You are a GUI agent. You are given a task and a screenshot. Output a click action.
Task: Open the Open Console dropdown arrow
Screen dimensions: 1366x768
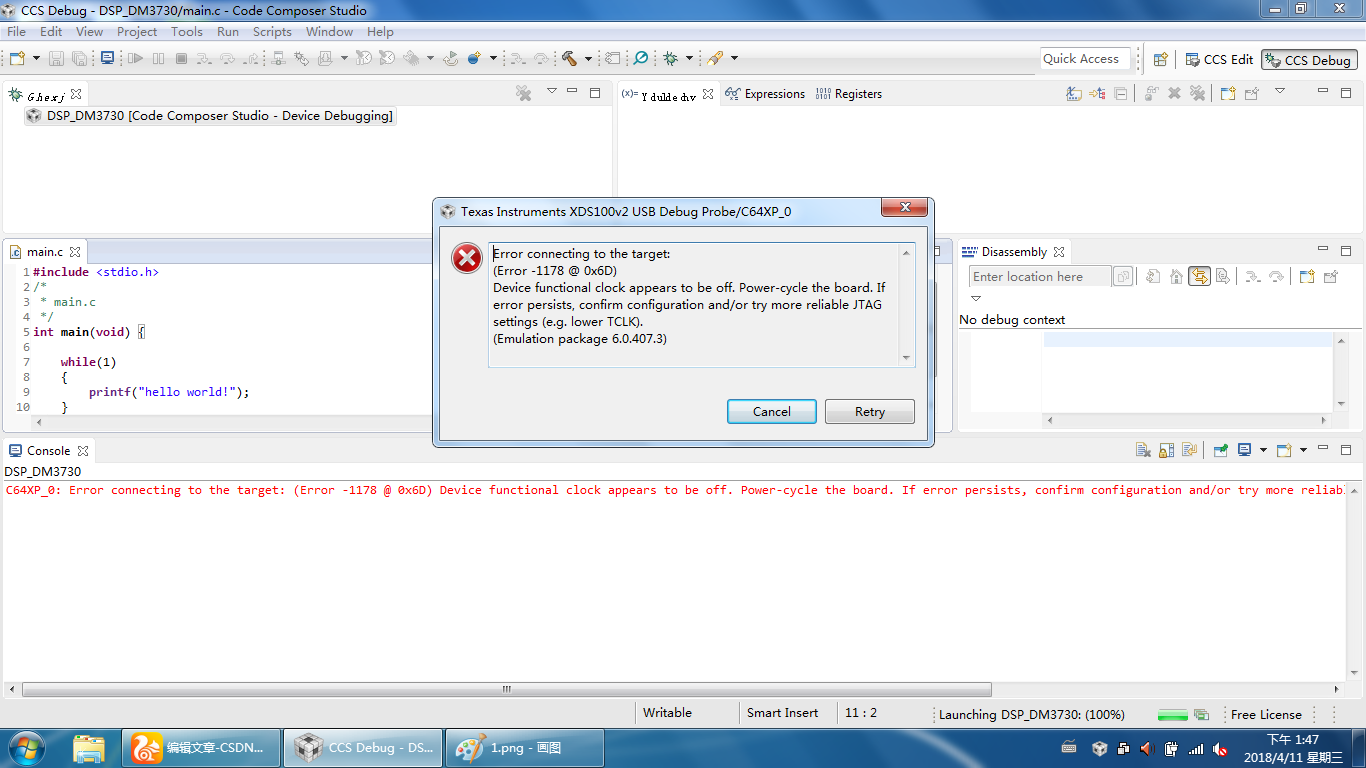click(1303, 451)
